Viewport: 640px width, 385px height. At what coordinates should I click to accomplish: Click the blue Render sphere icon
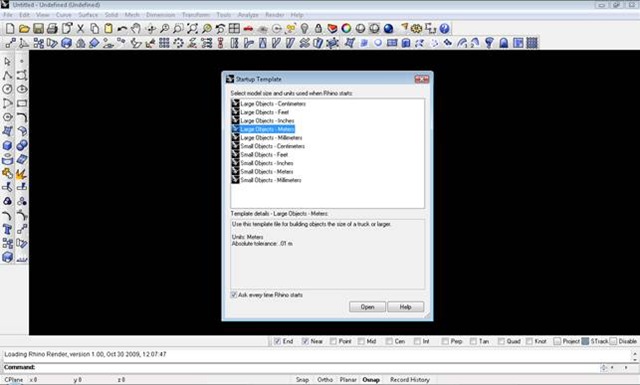(x=389, y=29)
